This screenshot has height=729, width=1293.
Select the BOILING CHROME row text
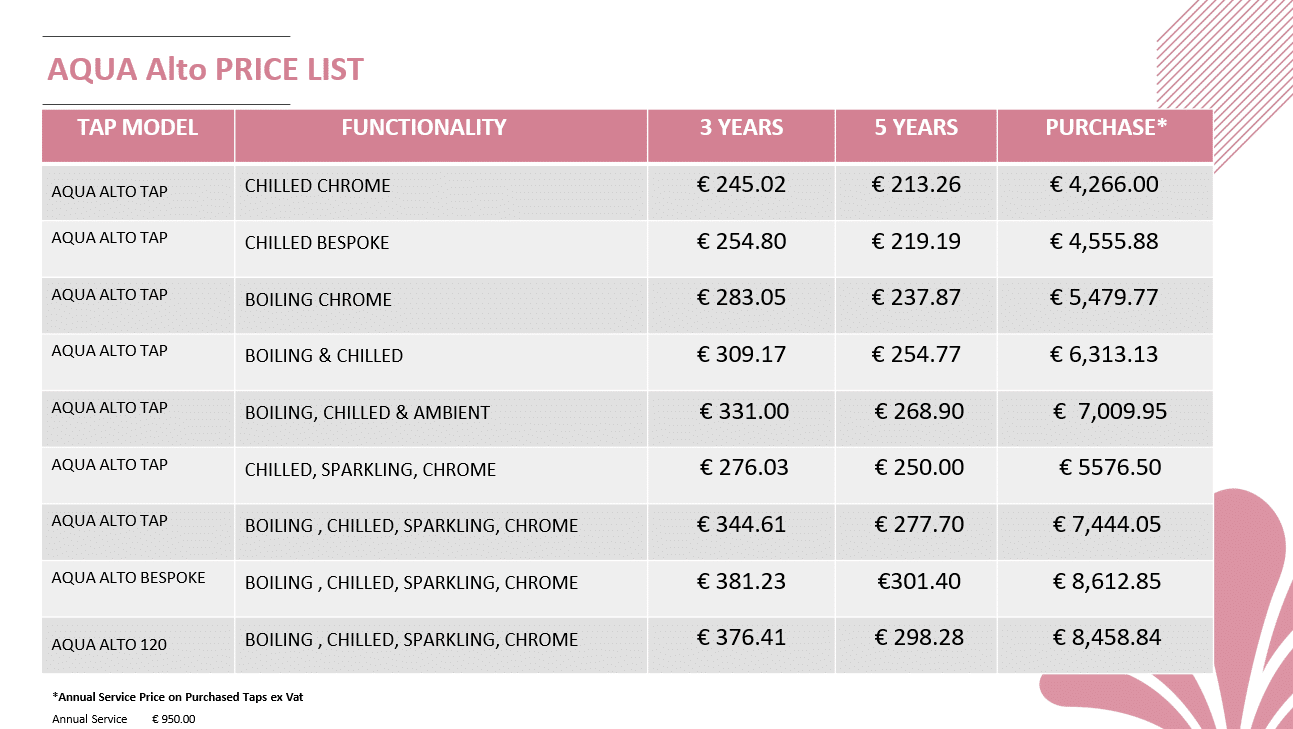point(318,300)
